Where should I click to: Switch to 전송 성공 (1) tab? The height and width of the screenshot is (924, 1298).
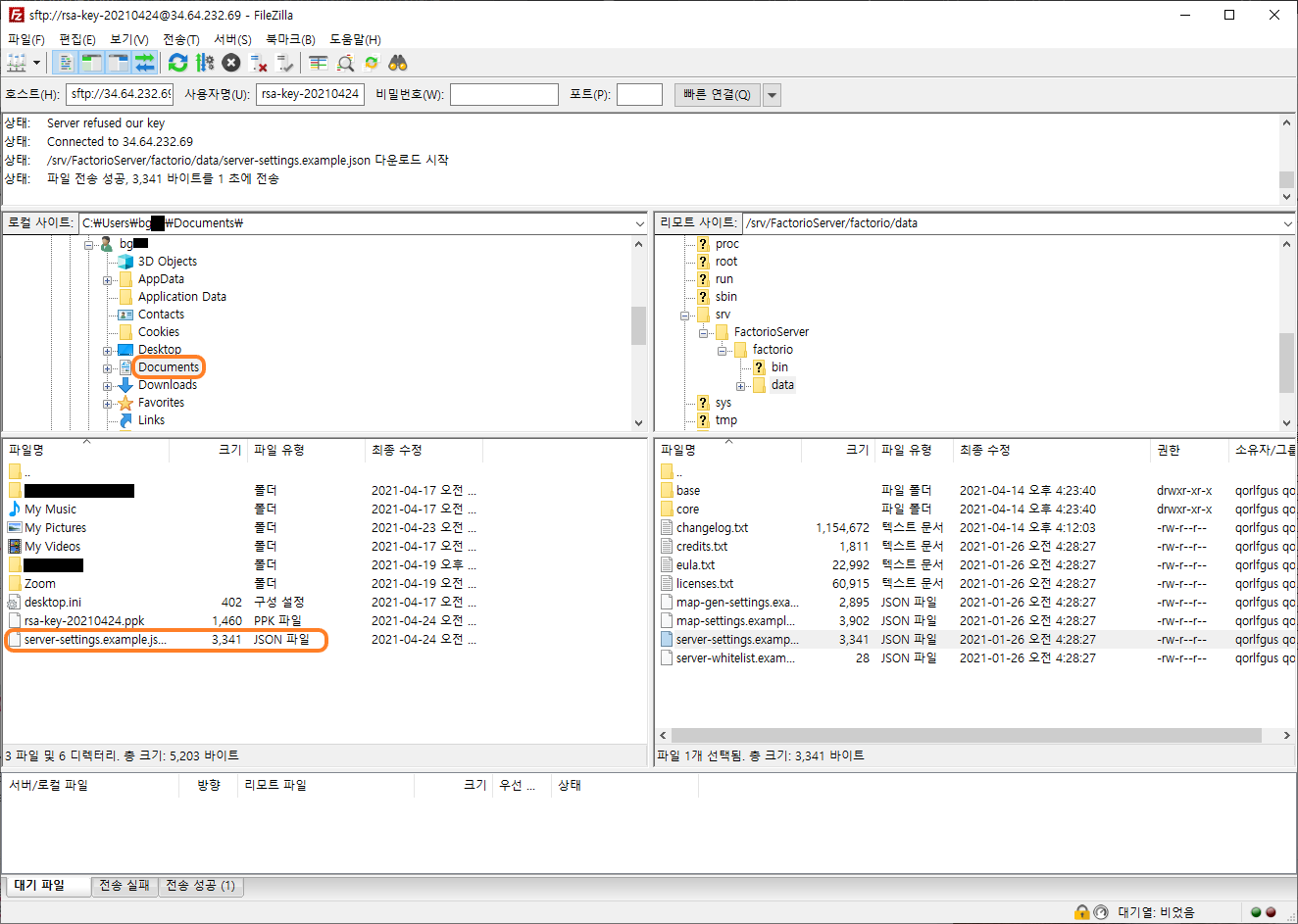(200, 886)
